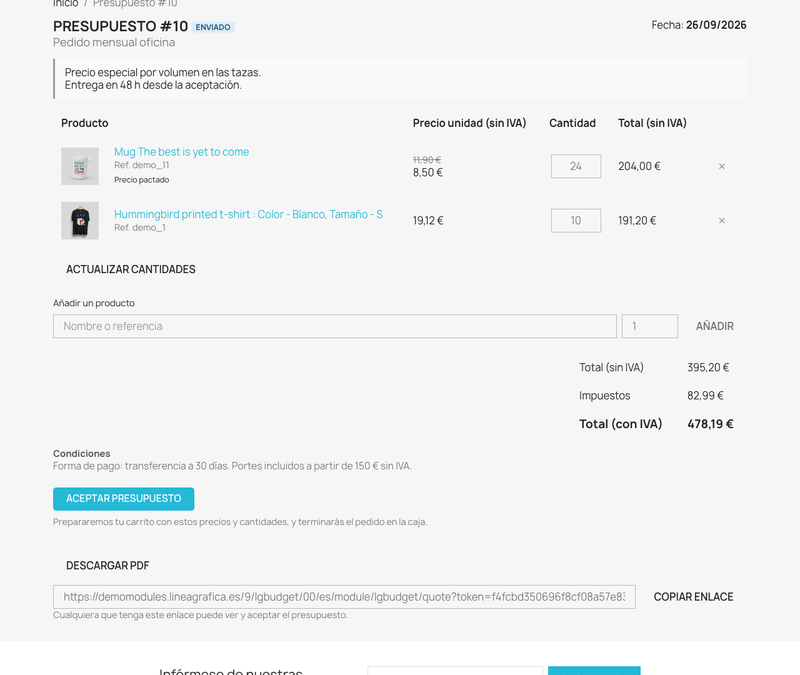This screenshot has width=800, height=675.
Task: Open Hummingbird printed t-shirt link
Action: tap(248, 214)
